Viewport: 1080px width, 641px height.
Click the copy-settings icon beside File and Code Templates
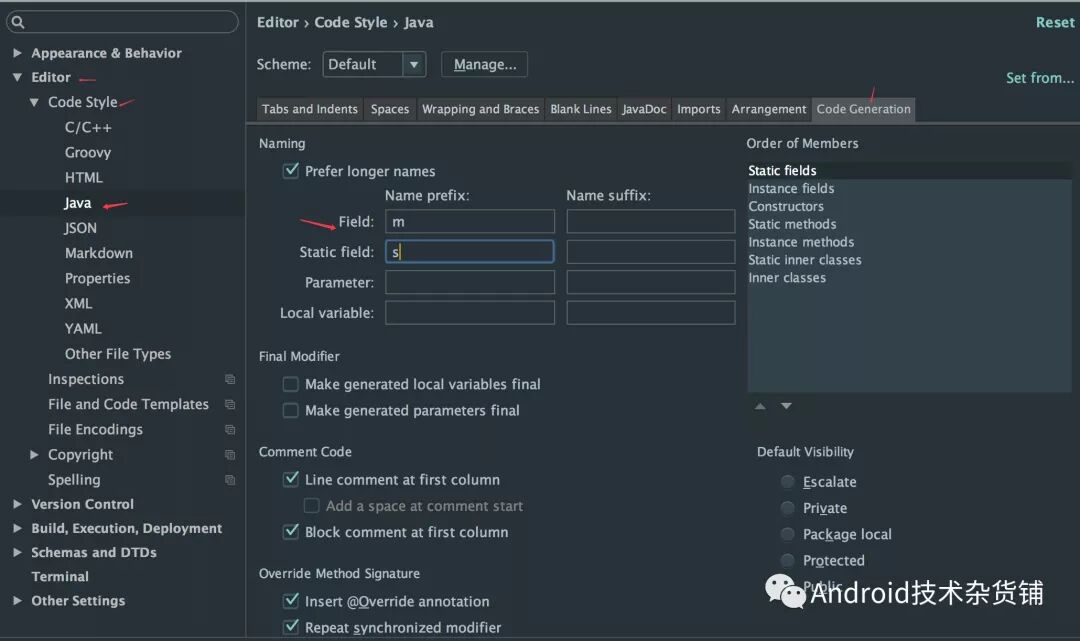tap(230, 404)
